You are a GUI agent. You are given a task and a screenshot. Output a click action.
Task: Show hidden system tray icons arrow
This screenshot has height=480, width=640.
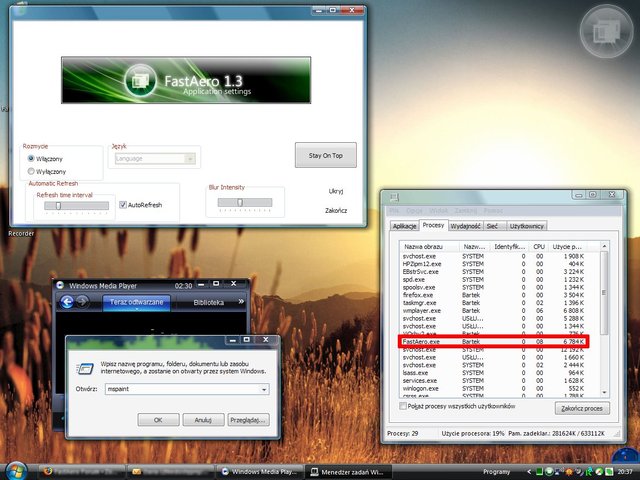click(529, 472)
